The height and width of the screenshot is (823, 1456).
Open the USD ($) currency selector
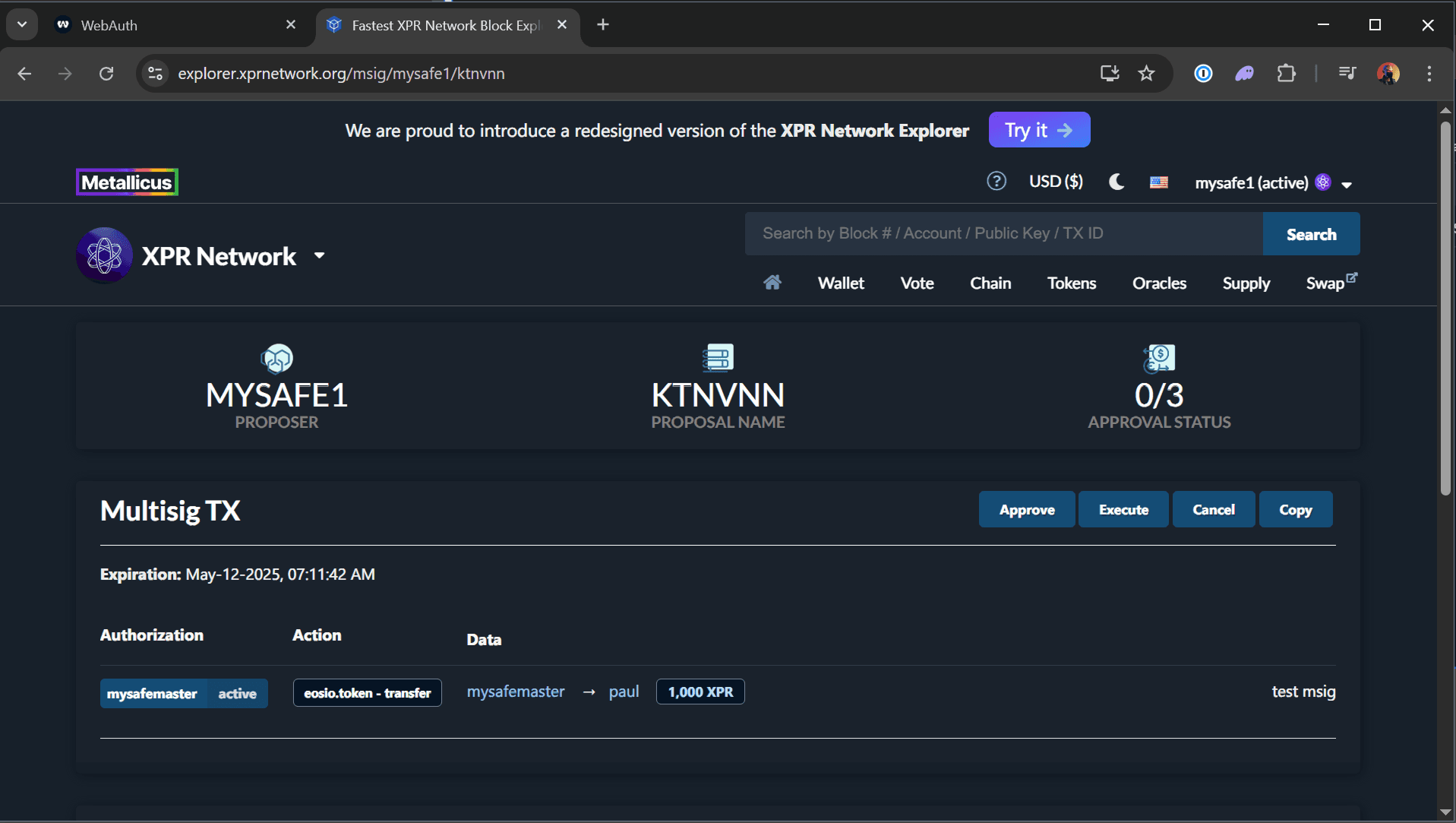point(1056,182)
